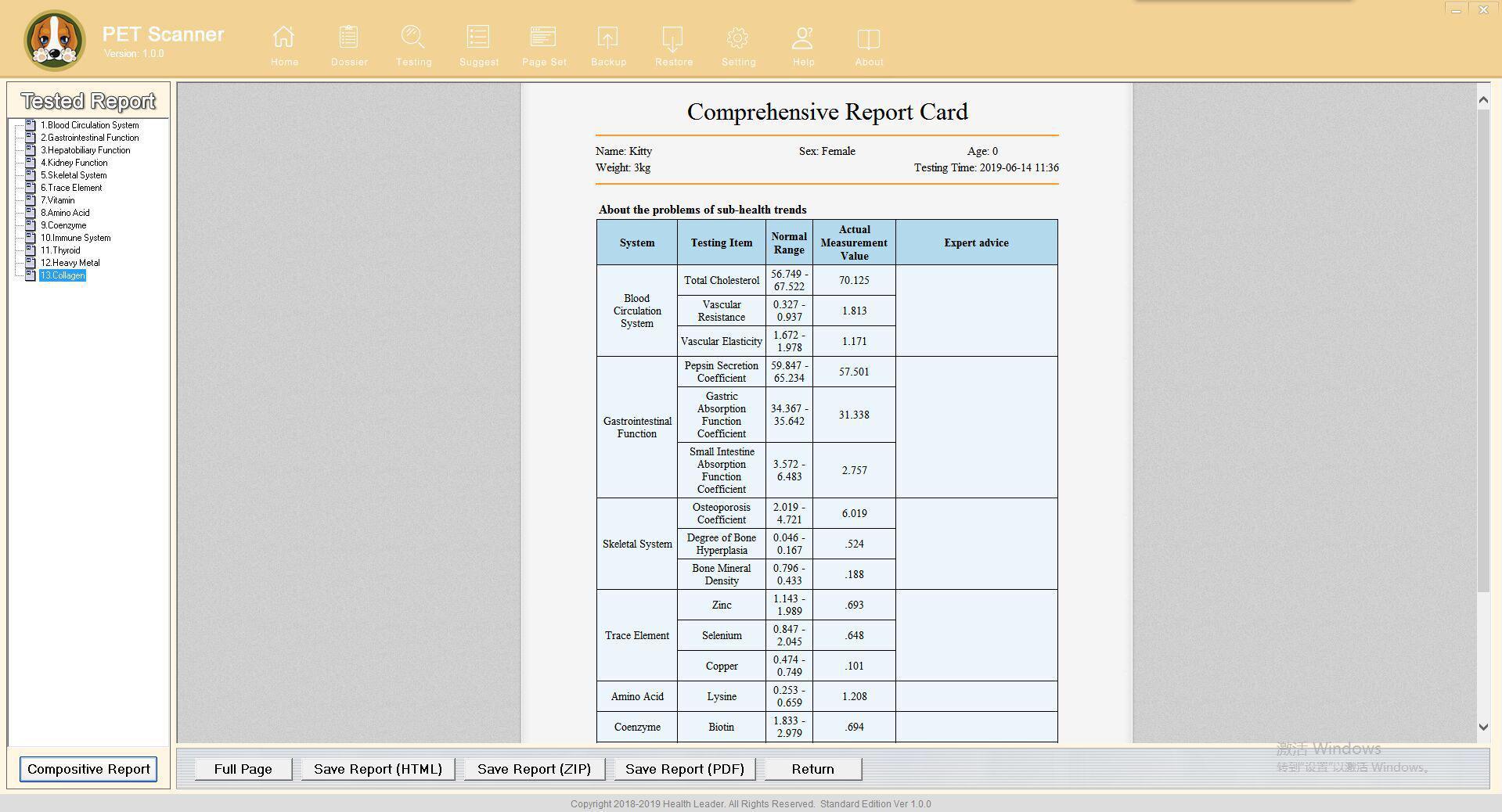This screenshot has width=1502, height=812.
Task: Click Save Report (HTML) button
Action: (x=377, y=769)
